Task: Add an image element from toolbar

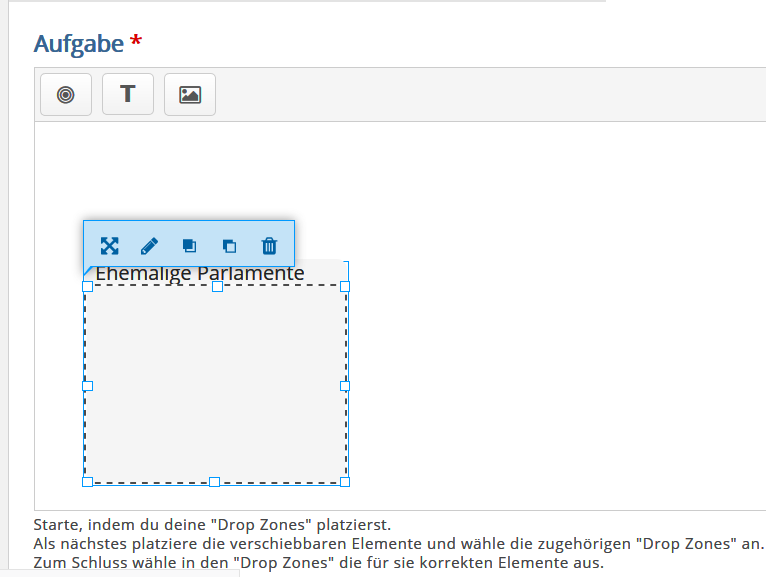Action: pos(190,94)
